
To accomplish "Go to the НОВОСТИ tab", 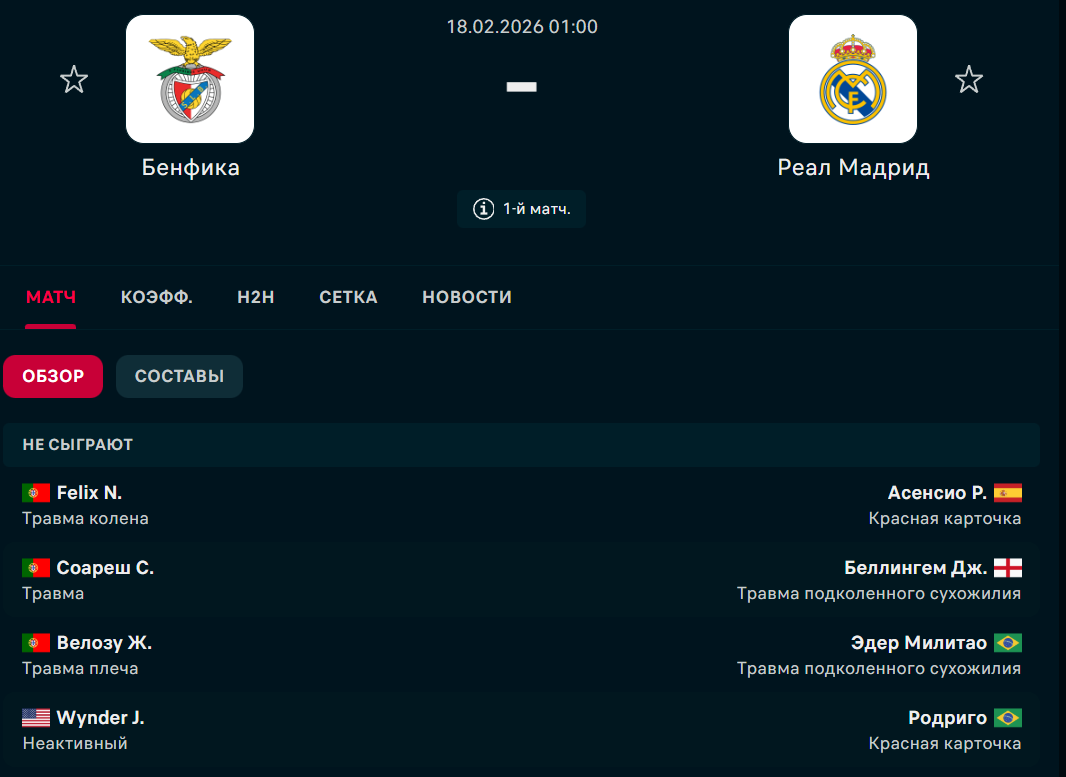I will [467, 297].
